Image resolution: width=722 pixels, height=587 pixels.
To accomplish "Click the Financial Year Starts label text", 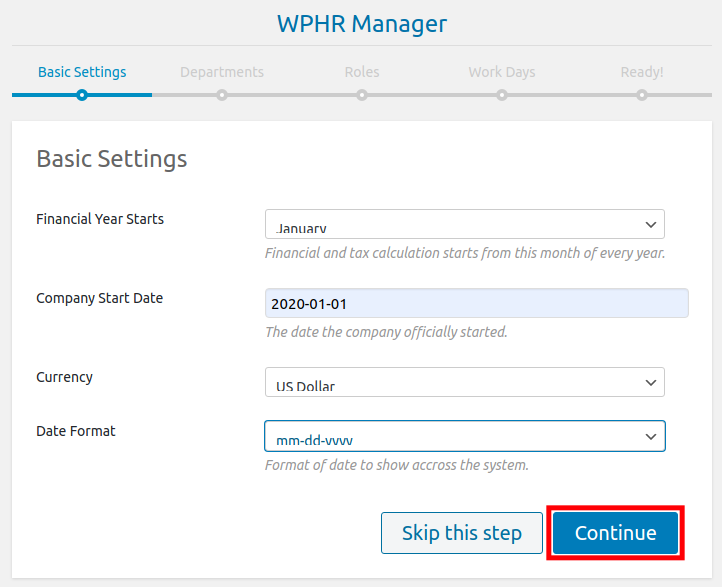I will pyautogui.click(x=100, y=219).
